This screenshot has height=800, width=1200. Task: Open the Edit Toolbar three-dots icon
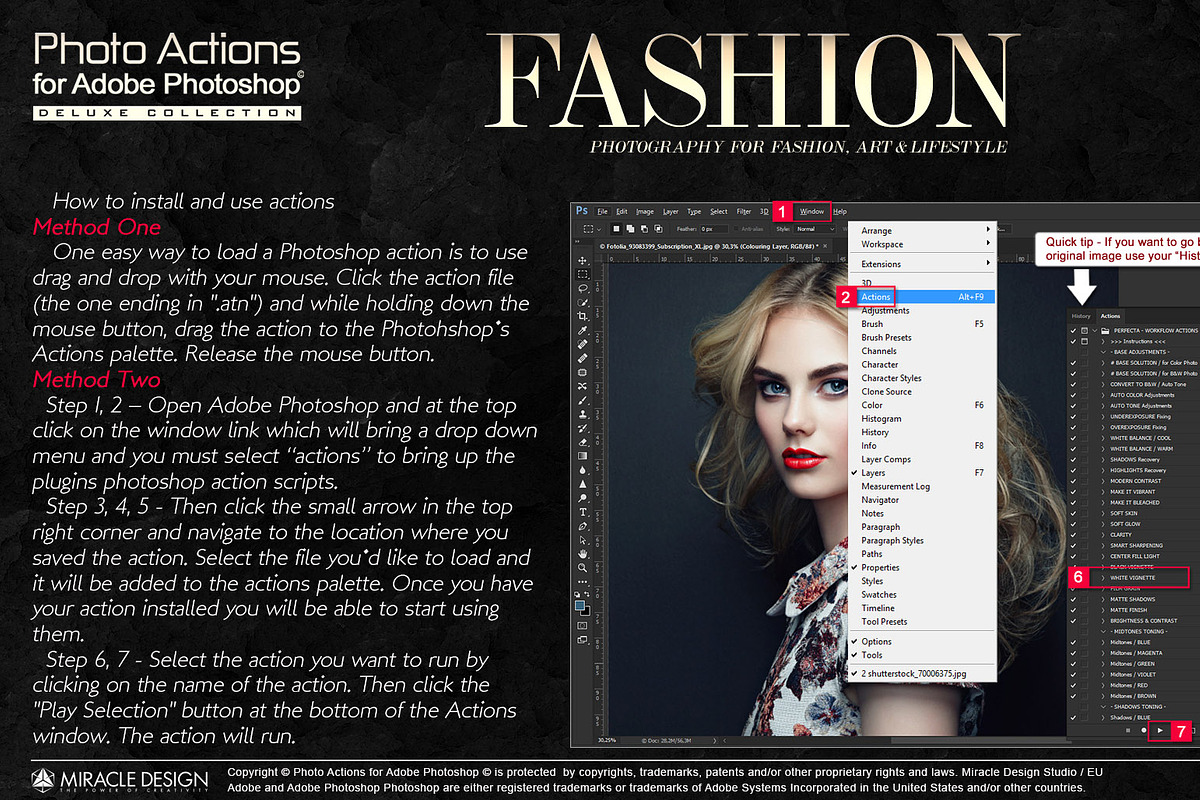pyautogui.click(x=582, y=581)
